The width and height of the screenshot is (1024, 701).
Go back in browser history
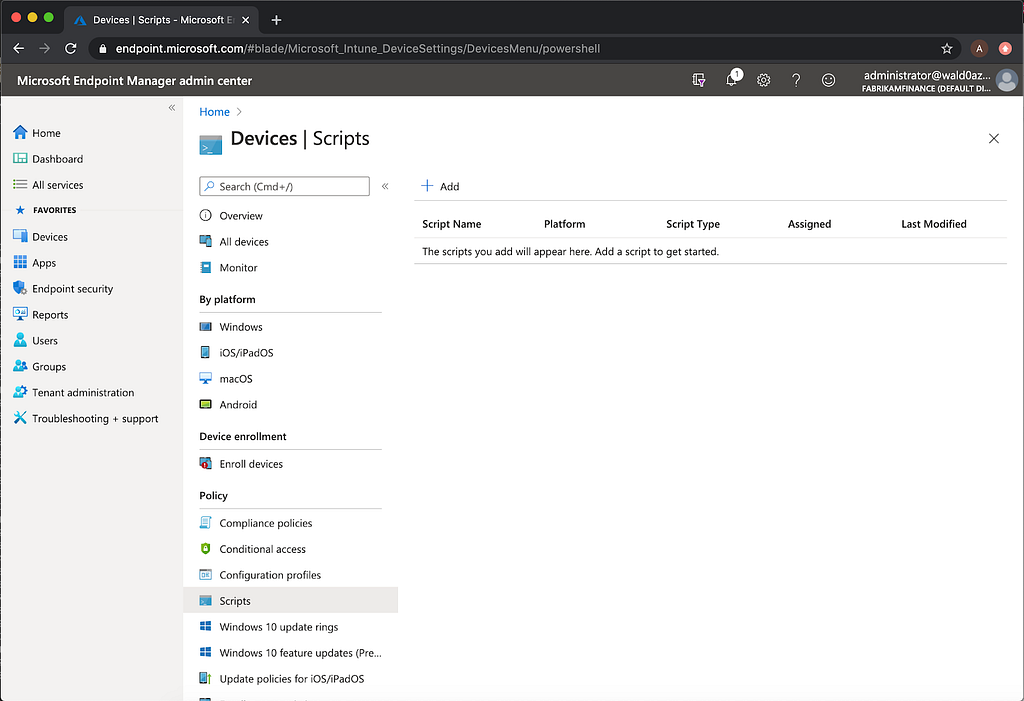[18, 48]
